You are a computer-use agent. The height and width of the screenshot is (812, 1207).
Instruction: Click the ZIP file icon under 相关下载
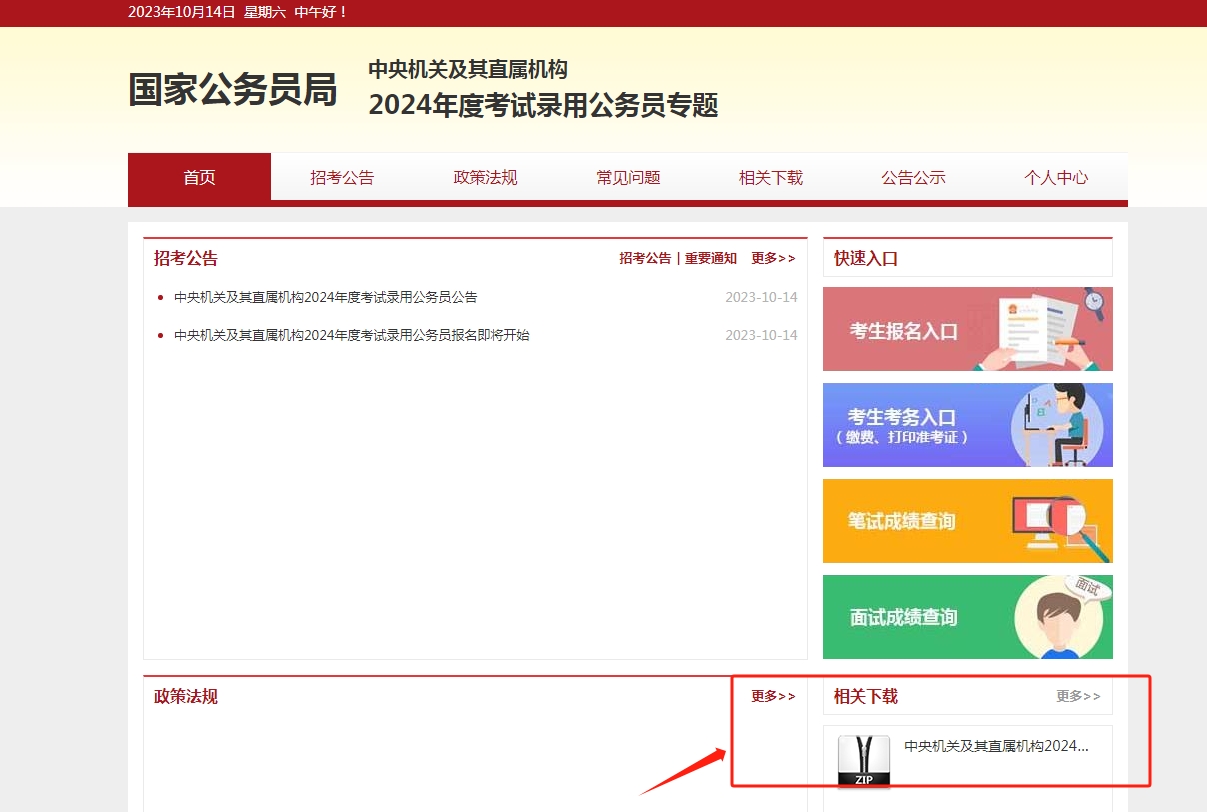click(x=863, y=762)
